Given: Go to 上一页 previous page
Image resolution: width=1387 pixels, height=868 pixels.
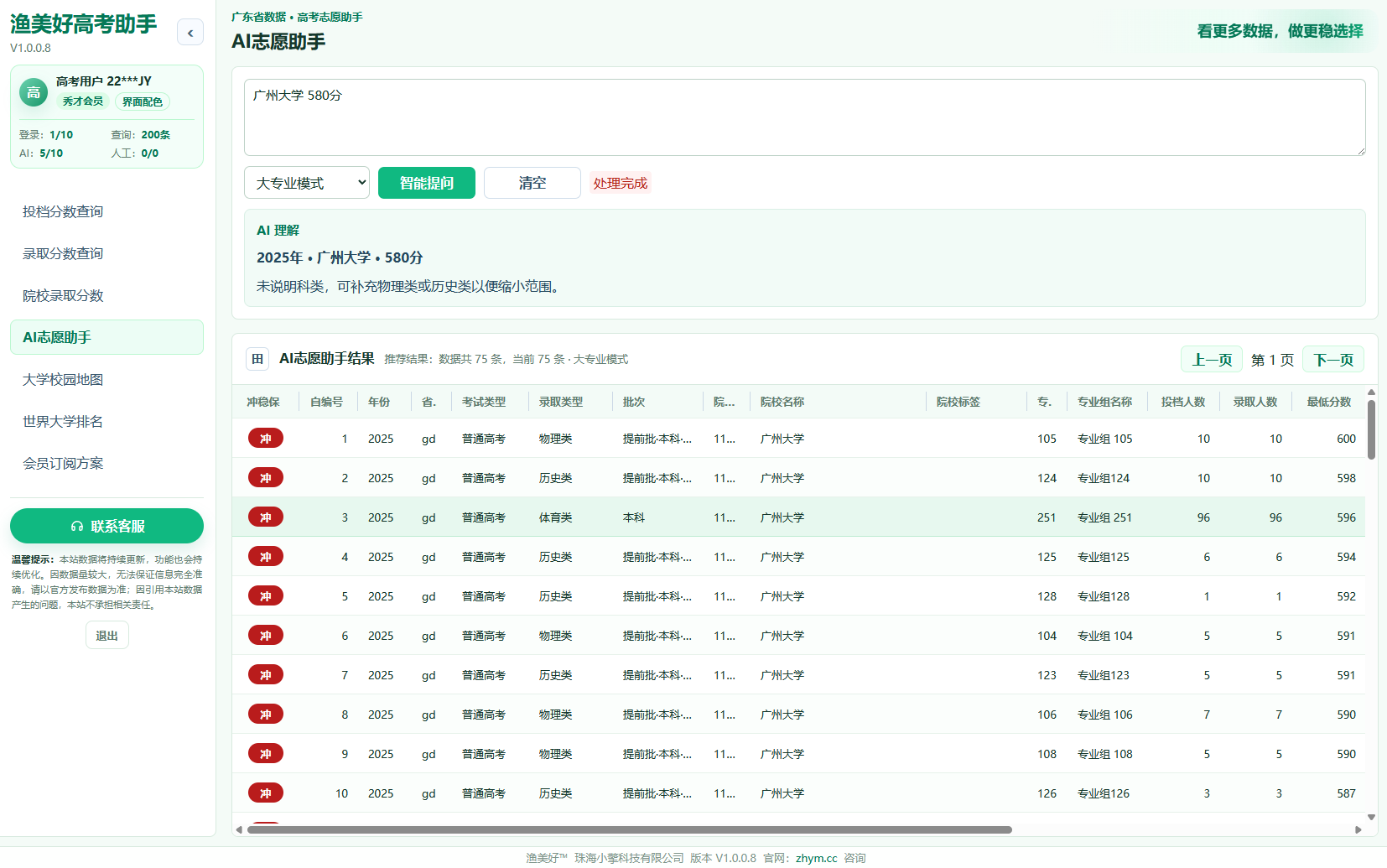Looking at the screenshot, I should (1212, 359).
